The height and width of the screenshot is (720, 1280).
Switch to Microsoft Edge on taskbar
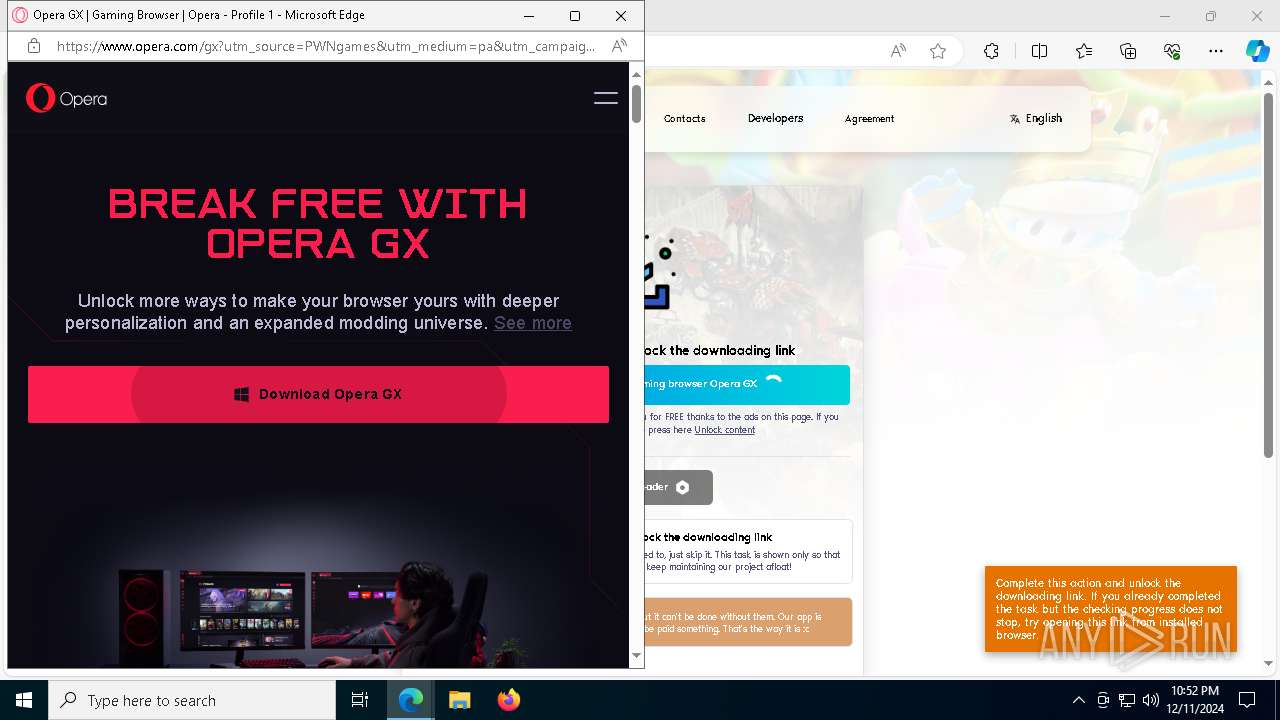tap(411, 700)
